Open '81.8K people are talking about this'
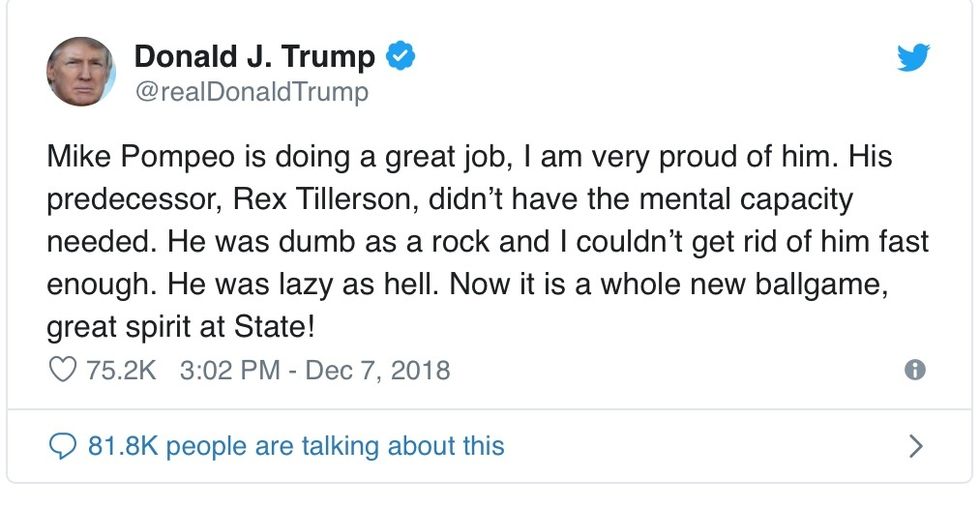The height and width of the screenshot is (511, 980). 295,445
